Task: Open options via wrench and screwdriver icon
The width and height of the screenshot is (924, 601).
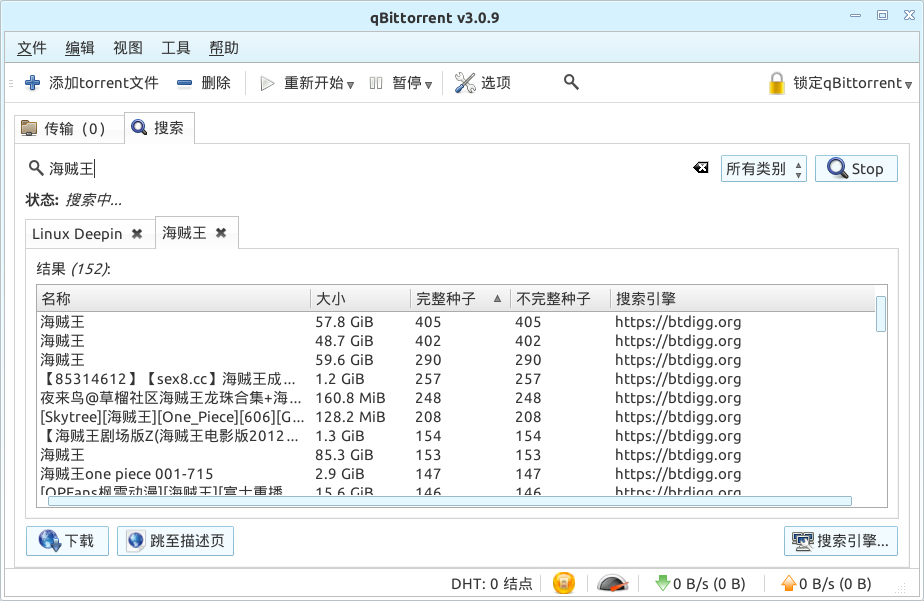Action: tap(465, 83)
